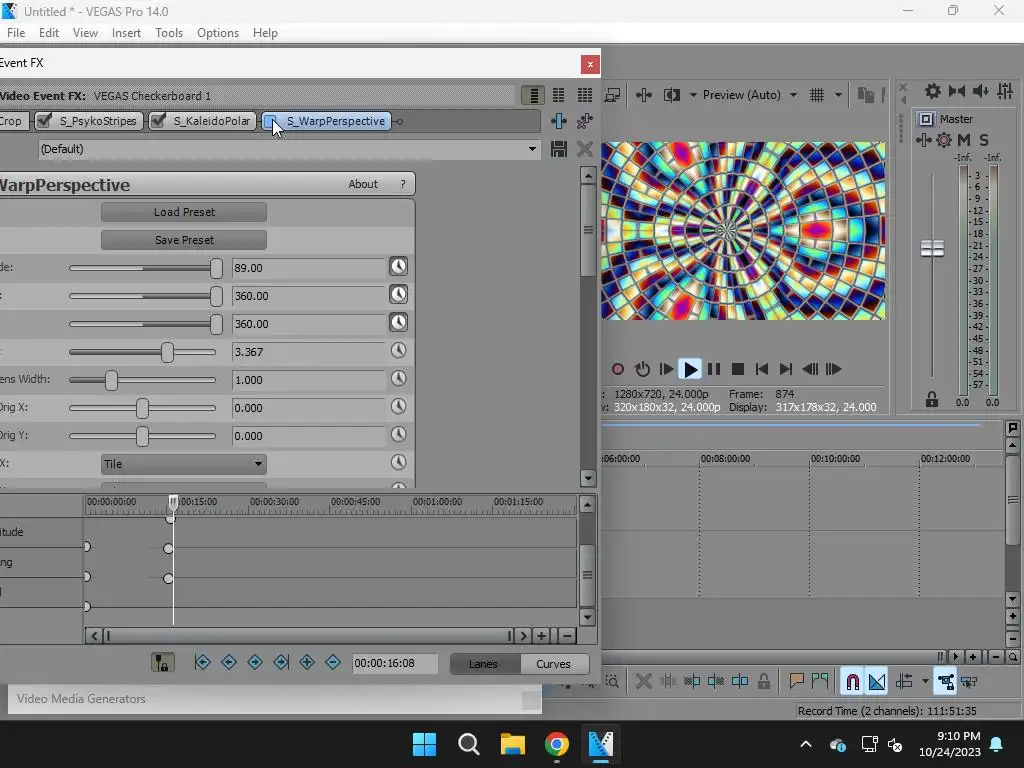1024x768 pixels.
Task: Toggle Lock Envelopes to Events icon
Action: click(x=945, y=682)
